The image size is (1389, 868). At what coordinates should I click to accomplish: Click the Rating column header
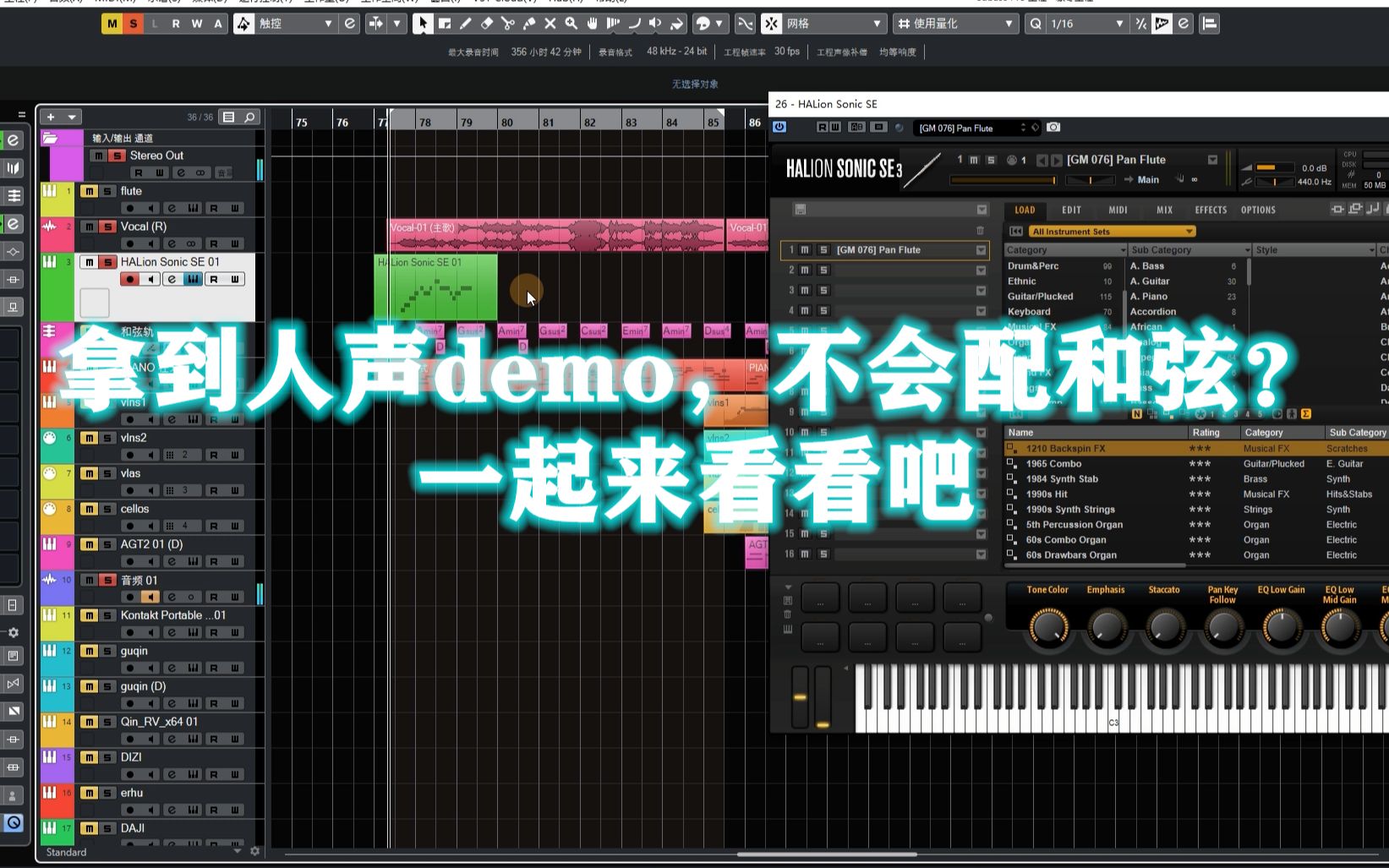tap(1214, 432)
